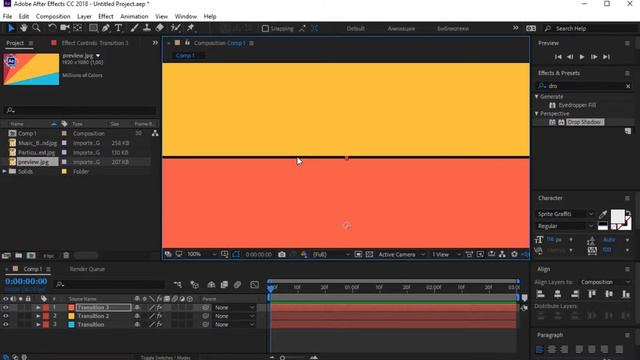Play the preview with the Play button
This screenshot has height=360, width=640.
point(582,57)
